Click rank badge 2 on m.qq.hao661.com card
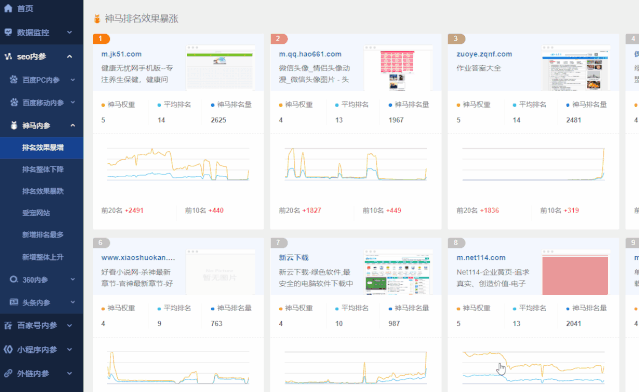 point(279,39)
